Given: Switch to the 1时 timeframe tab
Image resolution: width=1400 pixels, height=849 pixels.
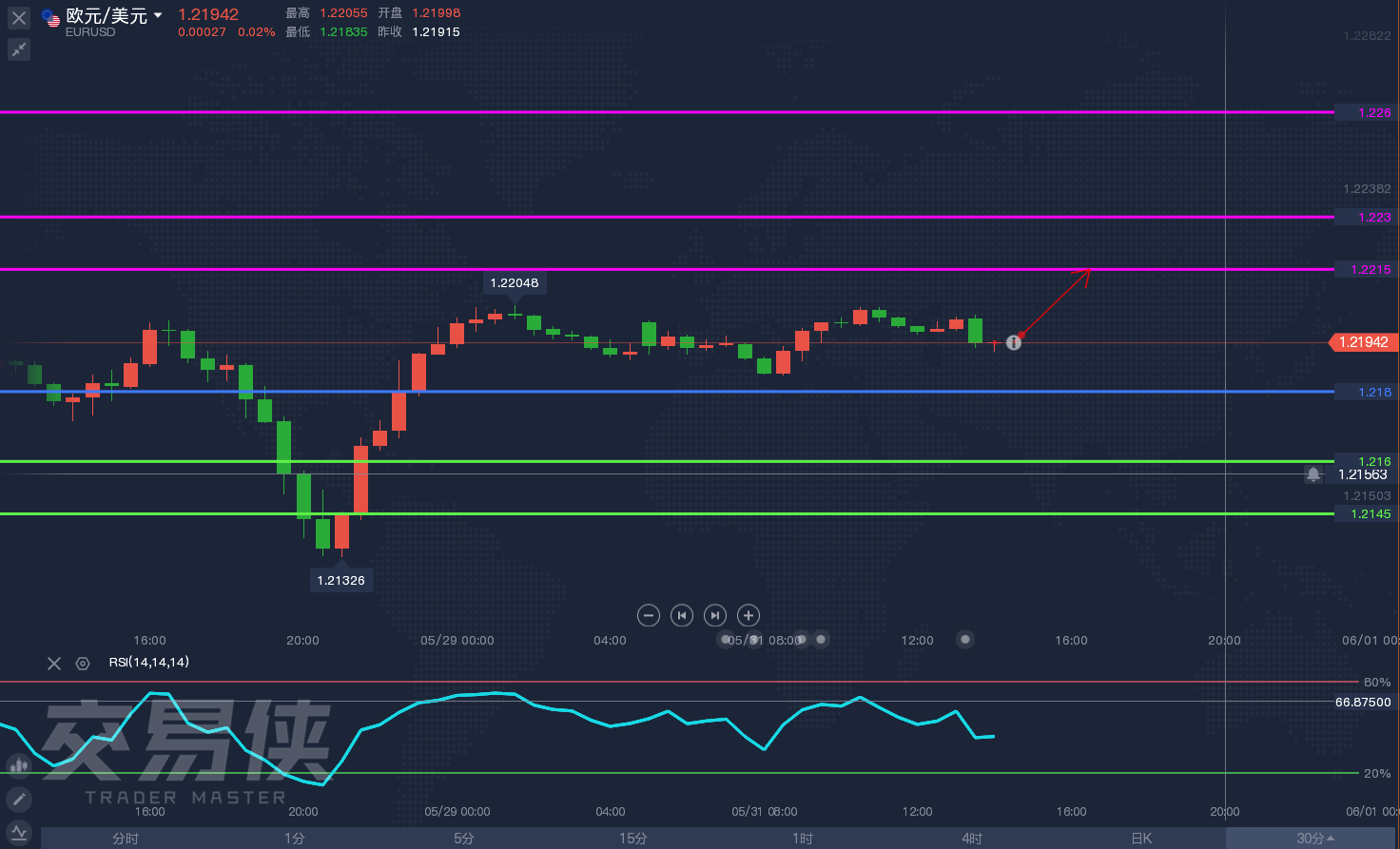Looking at the screenshot, I should (x=803, y=839).
